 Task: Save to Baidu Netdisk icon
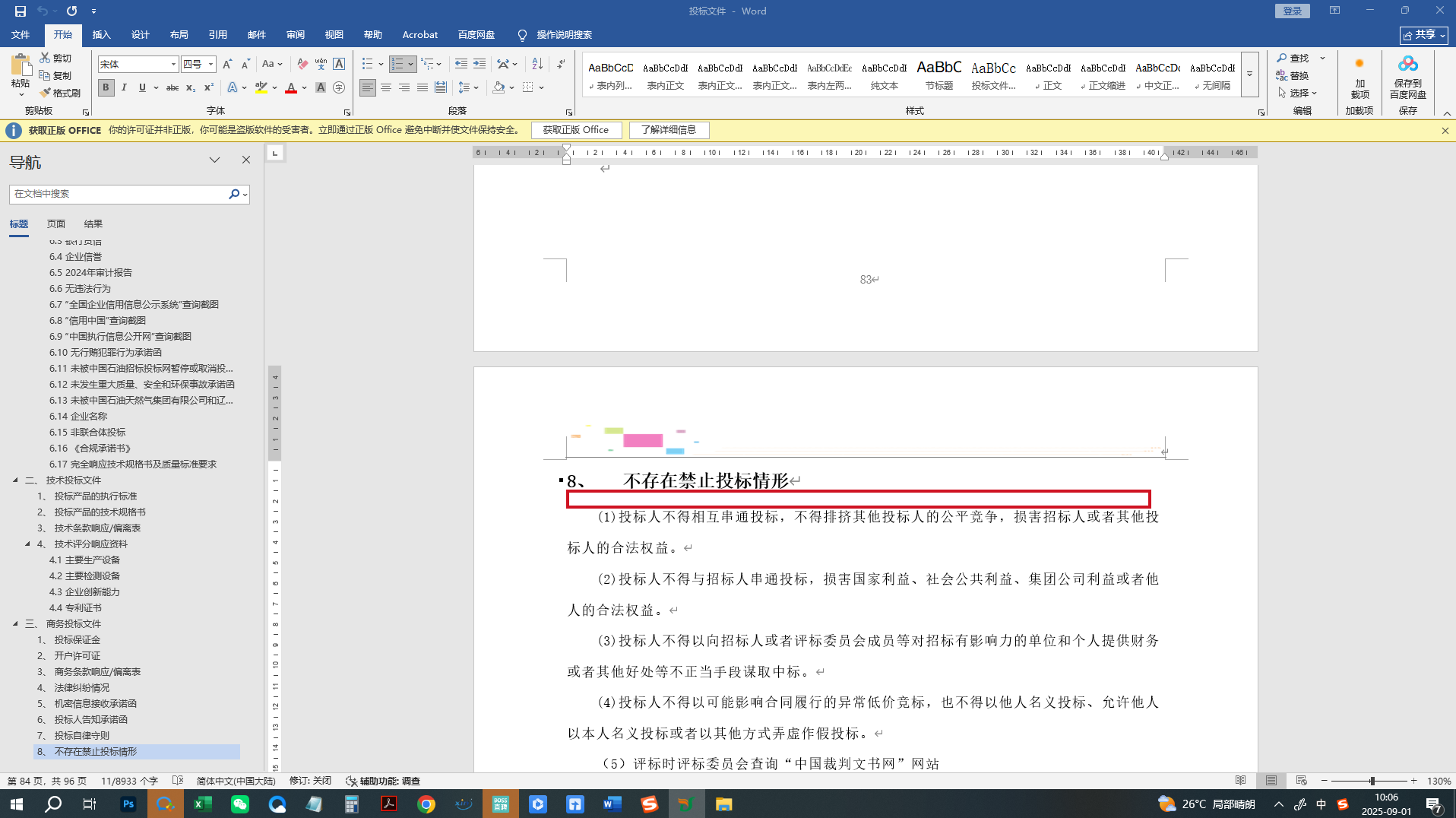tap(1407, 77)
